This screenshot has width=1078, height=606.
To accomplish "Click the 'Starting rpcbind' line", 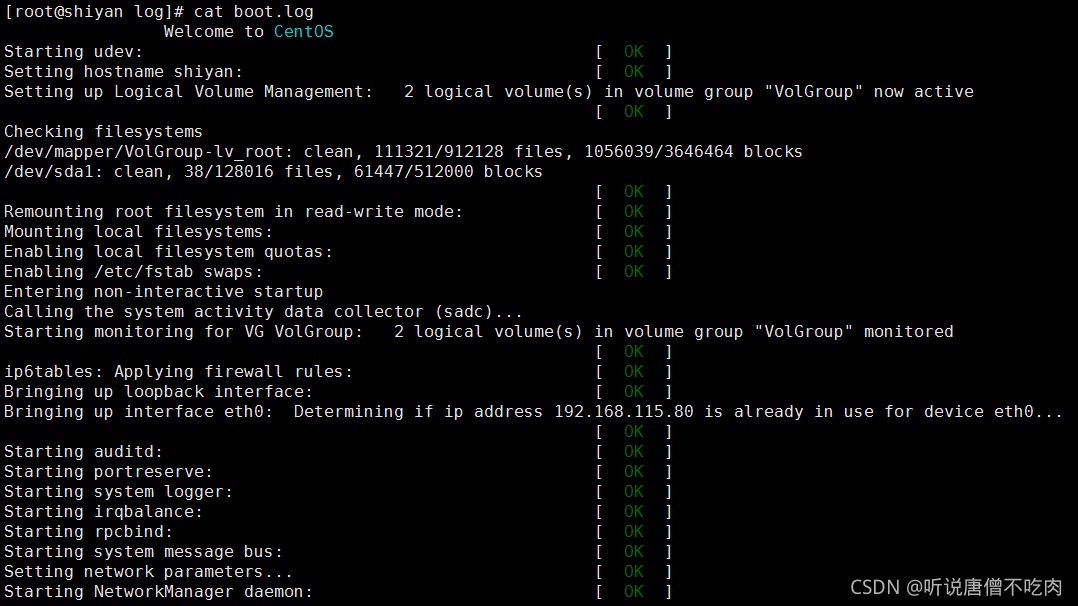I will coord(88,532).
